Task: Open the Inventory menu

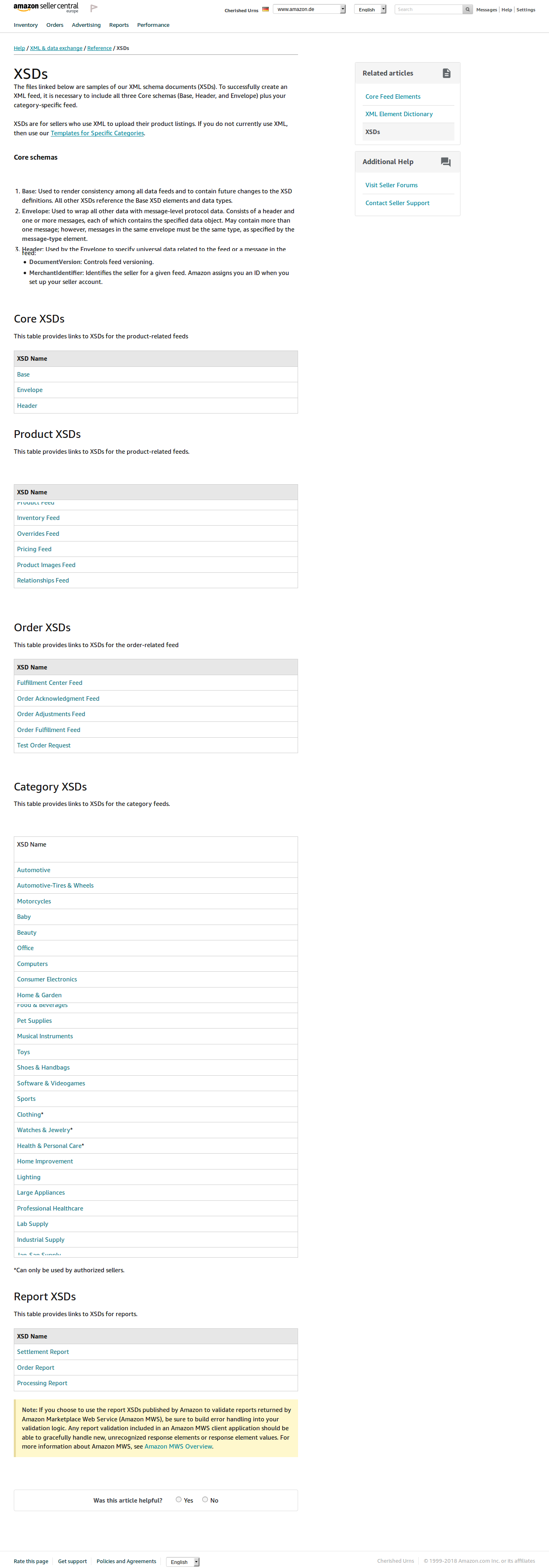Action: pyautogui.click(x=26, y=25)
